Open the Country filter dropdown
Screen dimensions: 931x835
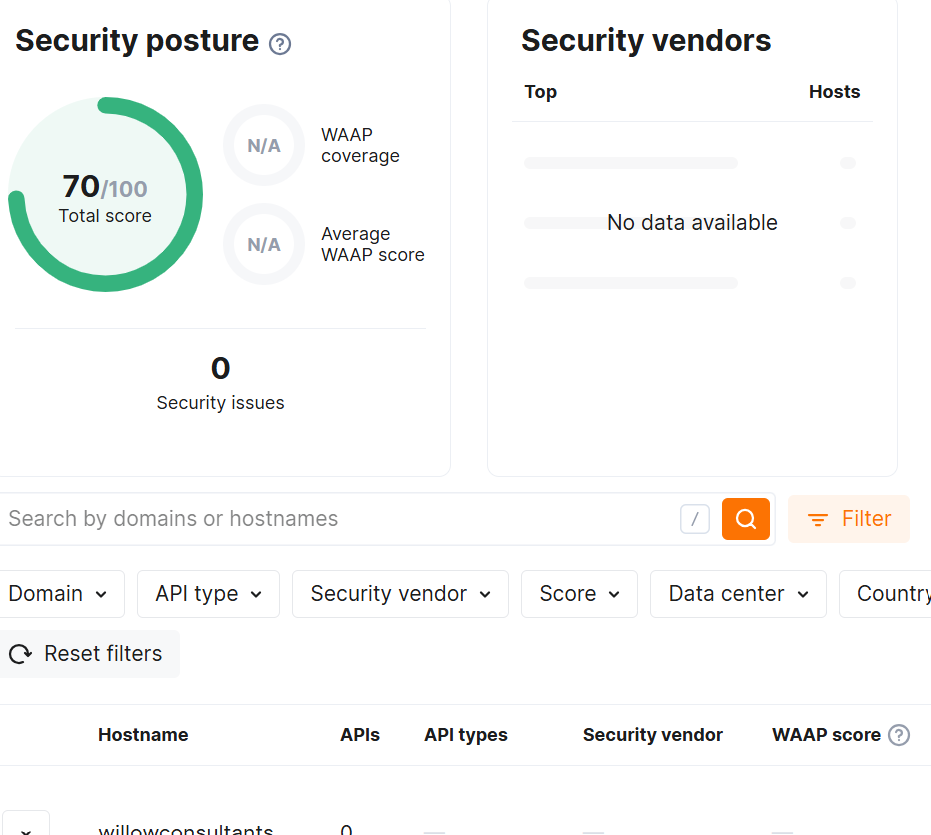coord(897,593)
